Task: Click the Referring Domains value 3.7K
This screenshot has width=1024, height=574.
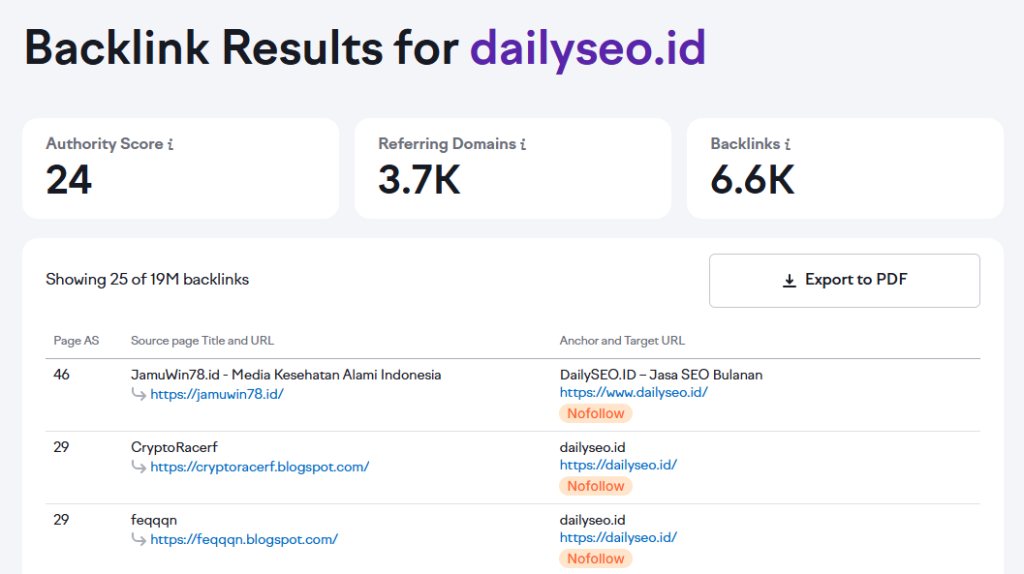Action: (x=419, y=180)
